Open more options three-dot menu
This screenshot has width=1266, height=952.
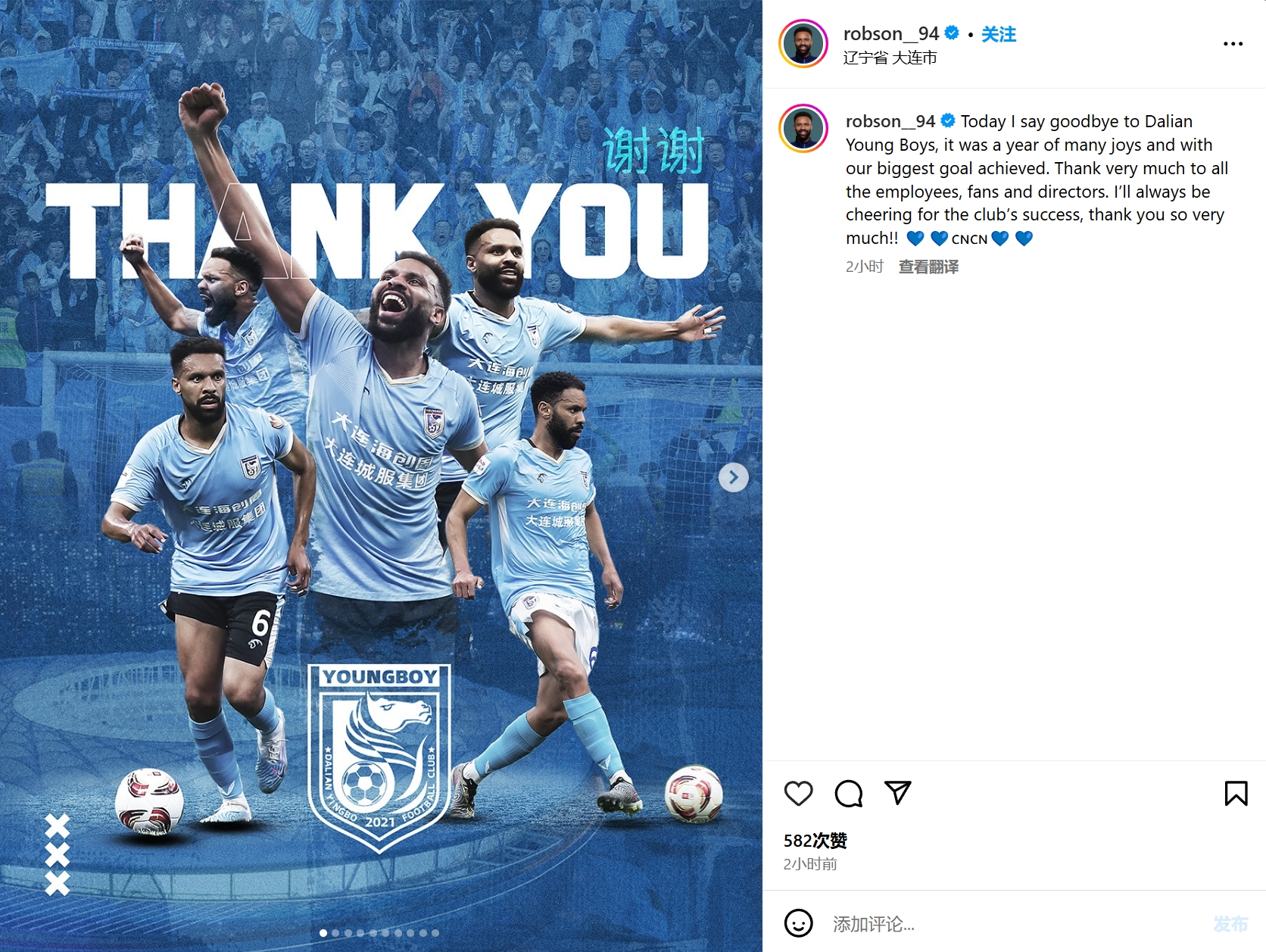(1233, 44)
